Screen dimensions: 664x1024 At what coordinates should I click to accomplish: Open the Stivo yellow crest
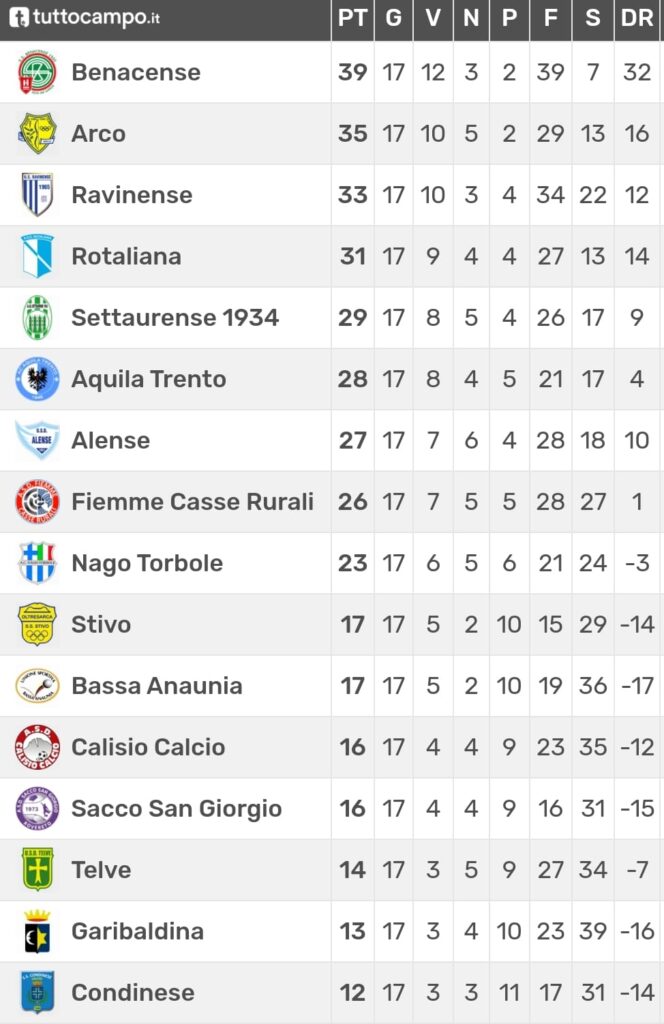(37, 624)
